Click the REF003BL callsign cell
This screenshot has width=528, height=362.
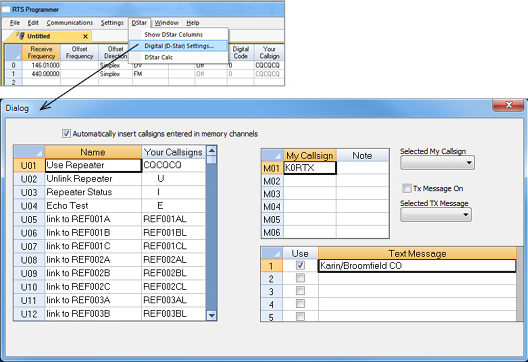(173, 314)
